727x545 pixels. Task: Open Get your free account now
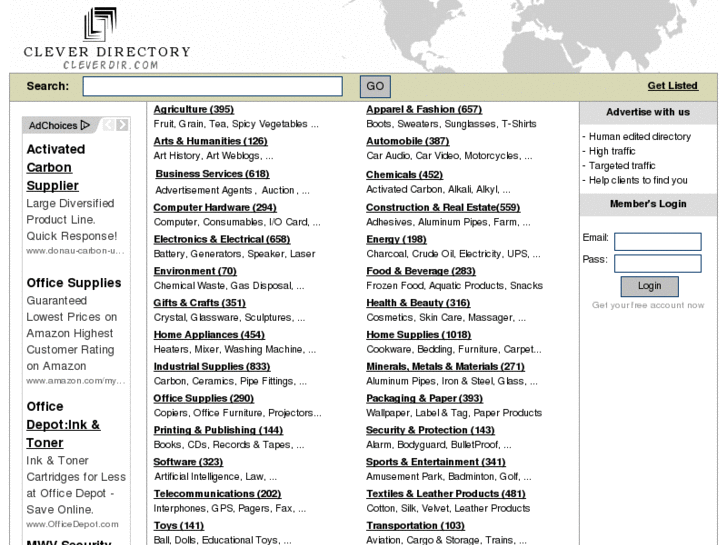click(648, 305)
